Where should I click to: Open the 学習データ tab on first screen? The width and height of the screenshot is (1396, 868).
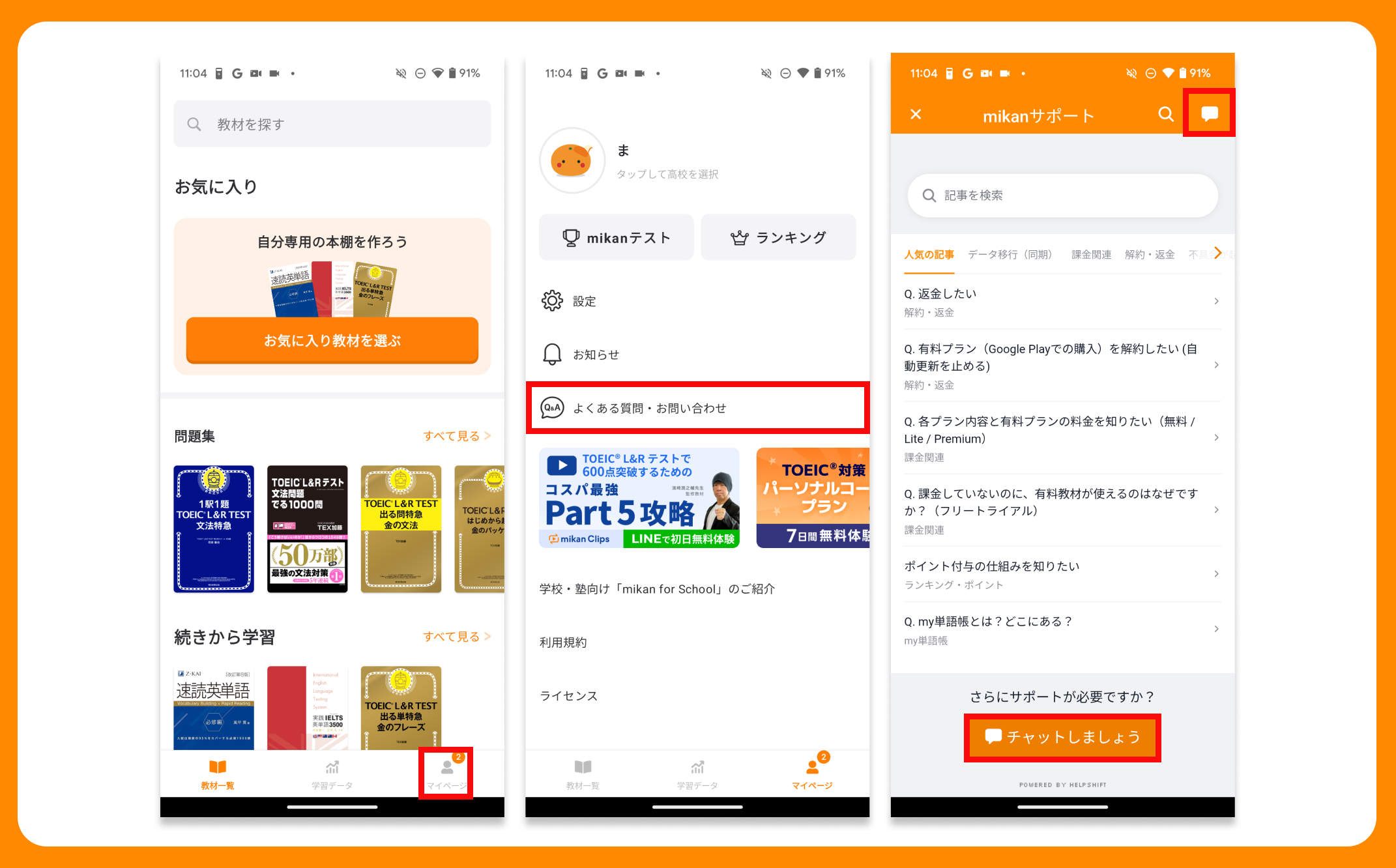[x=332, y=774]
